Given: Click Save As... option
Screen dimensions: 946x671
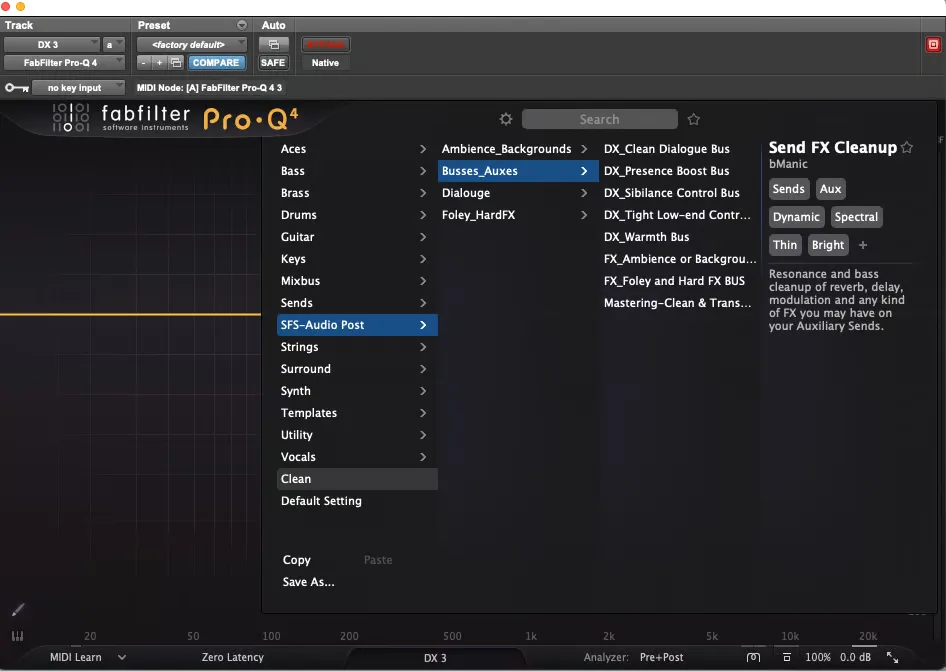Looking at the screenshot, I should 308,582.
